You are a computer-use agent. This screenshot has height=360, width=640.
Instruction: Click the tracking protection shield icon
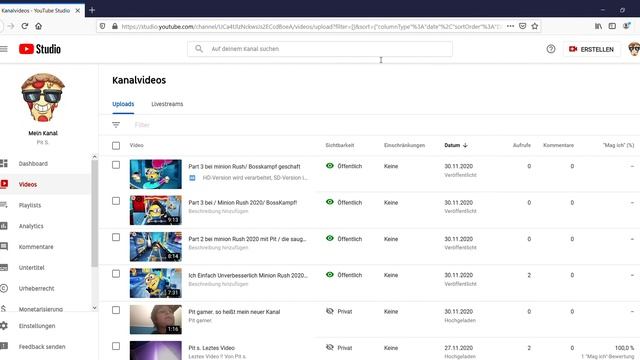tap(102, 26)
